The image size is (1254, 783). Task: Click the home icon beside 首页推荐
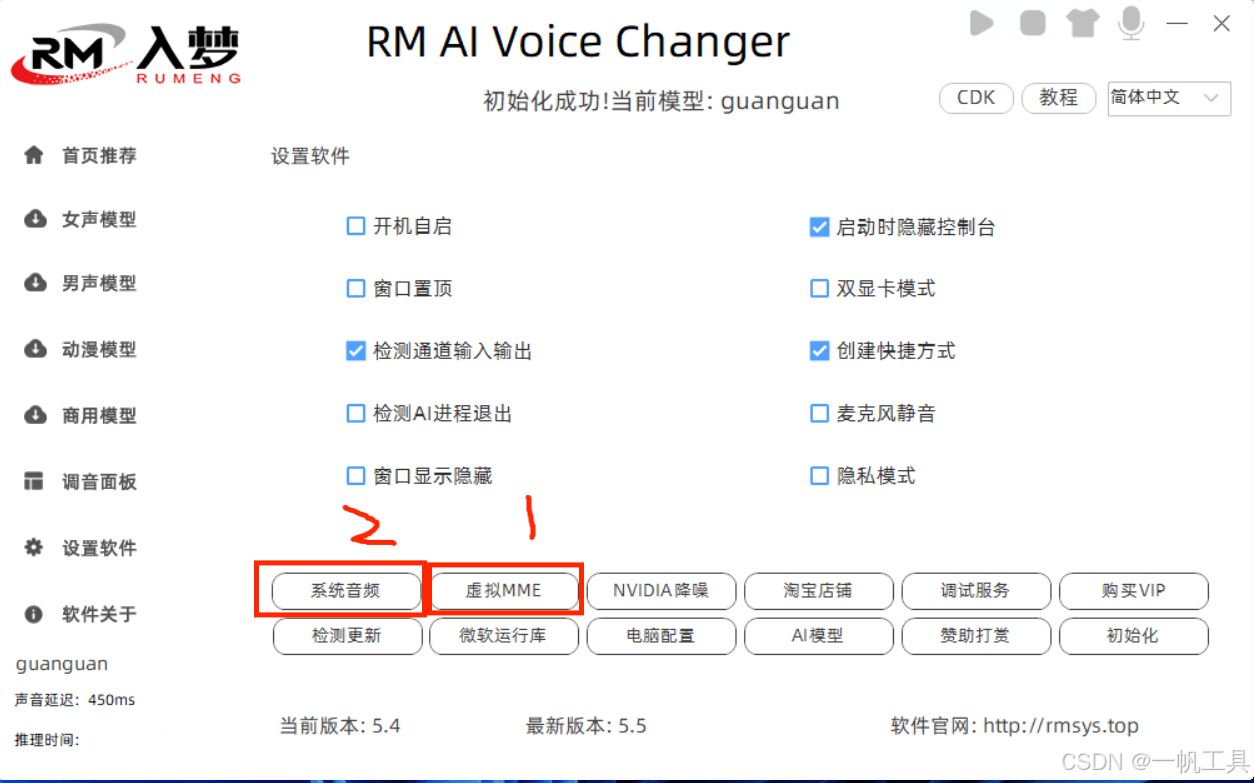pos(34,155)
